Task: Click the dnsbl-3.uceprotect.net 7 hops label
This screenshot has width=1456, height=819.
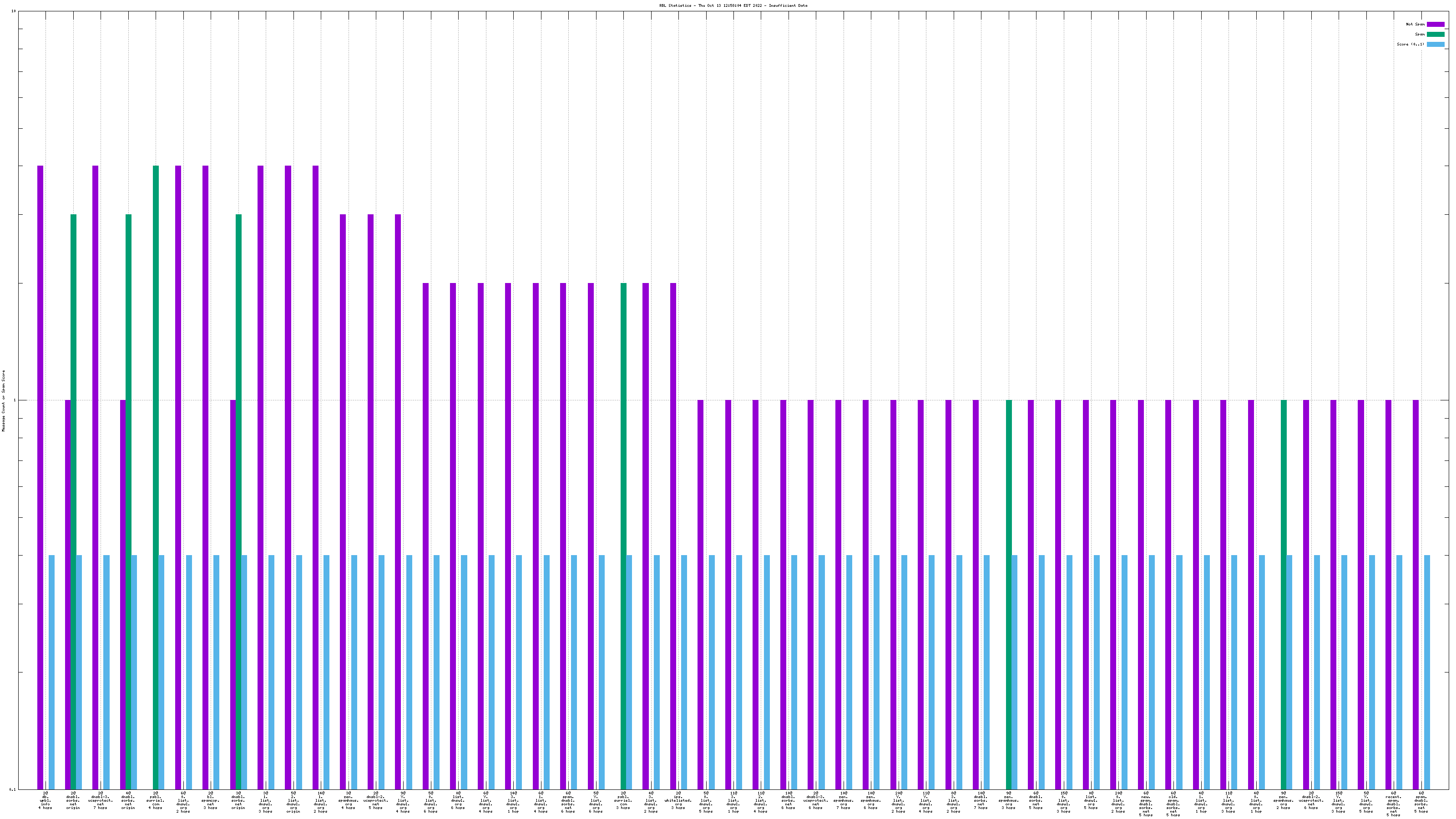Action: tap(101, 801)
